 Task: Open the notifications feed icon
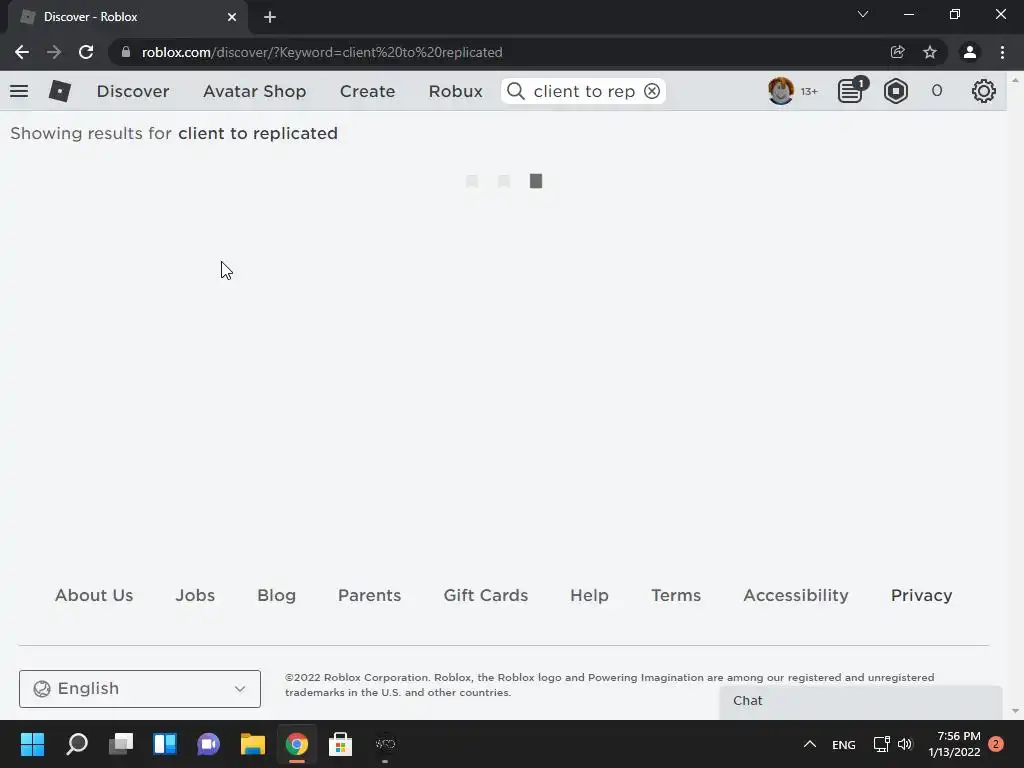click(x=852, y=91)
